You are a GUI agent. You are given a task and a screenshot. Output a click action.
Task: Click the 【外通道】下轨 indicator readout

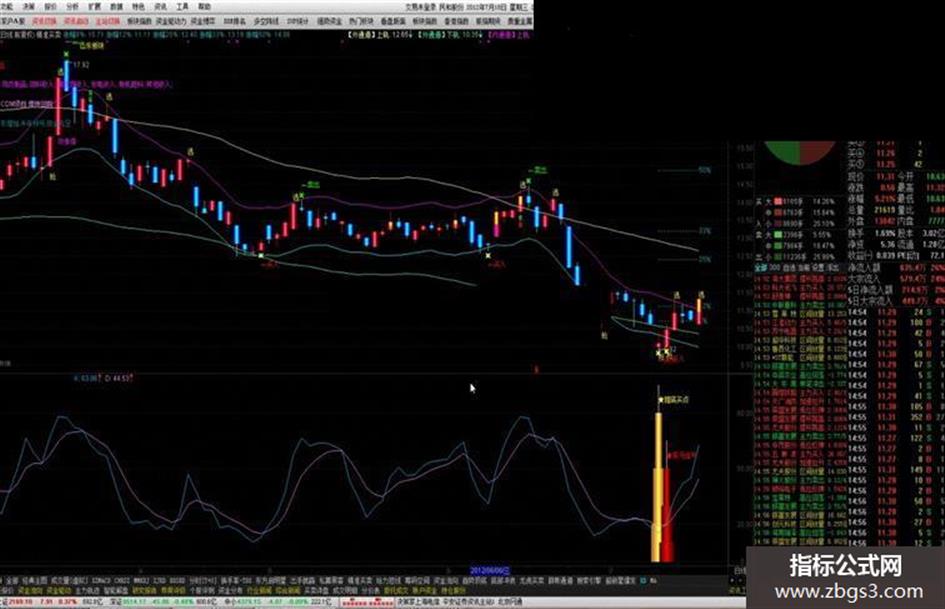tap(450, 35)
